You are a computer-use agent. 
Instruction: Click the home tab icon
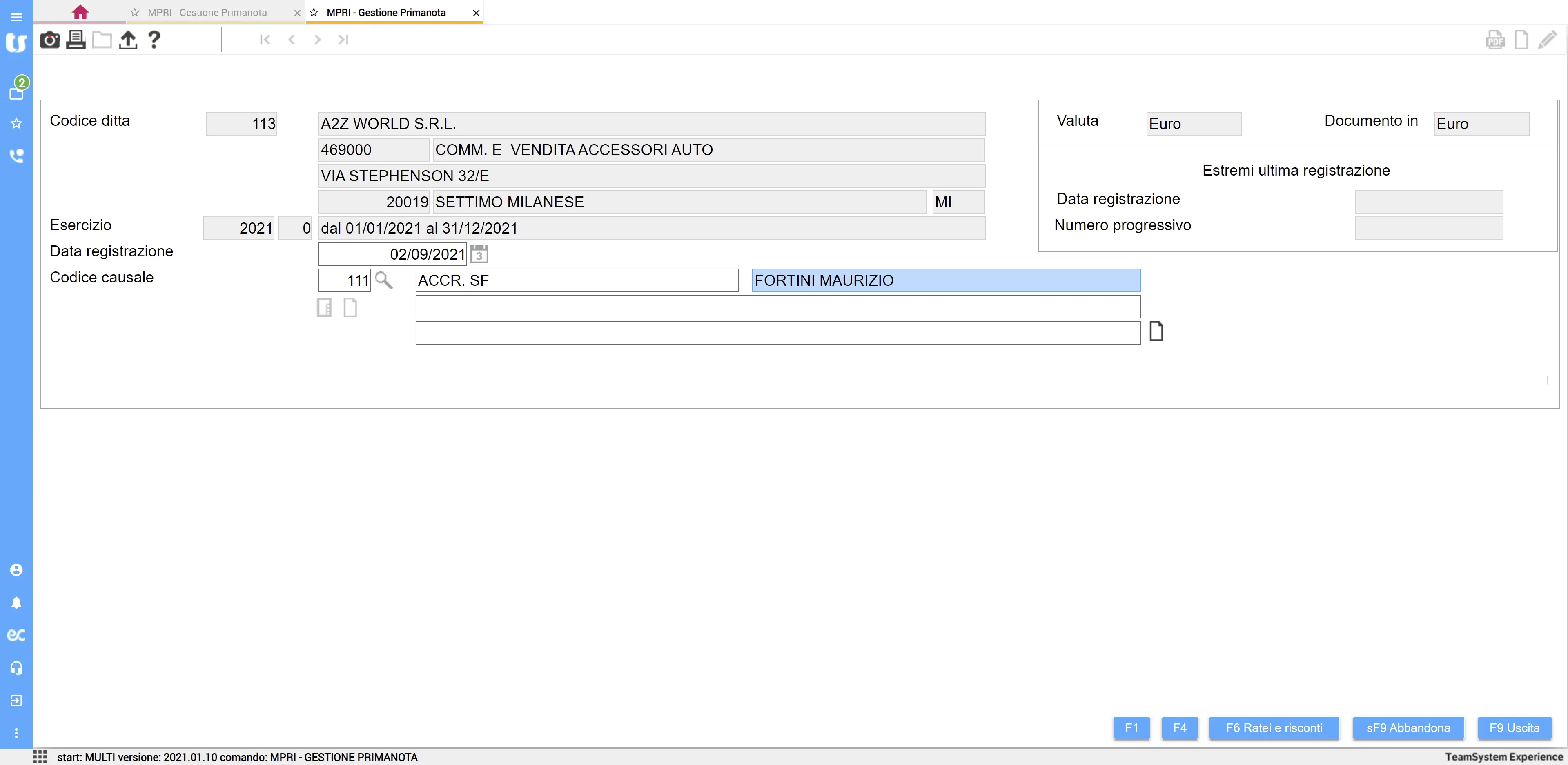[x=80, y=12]
